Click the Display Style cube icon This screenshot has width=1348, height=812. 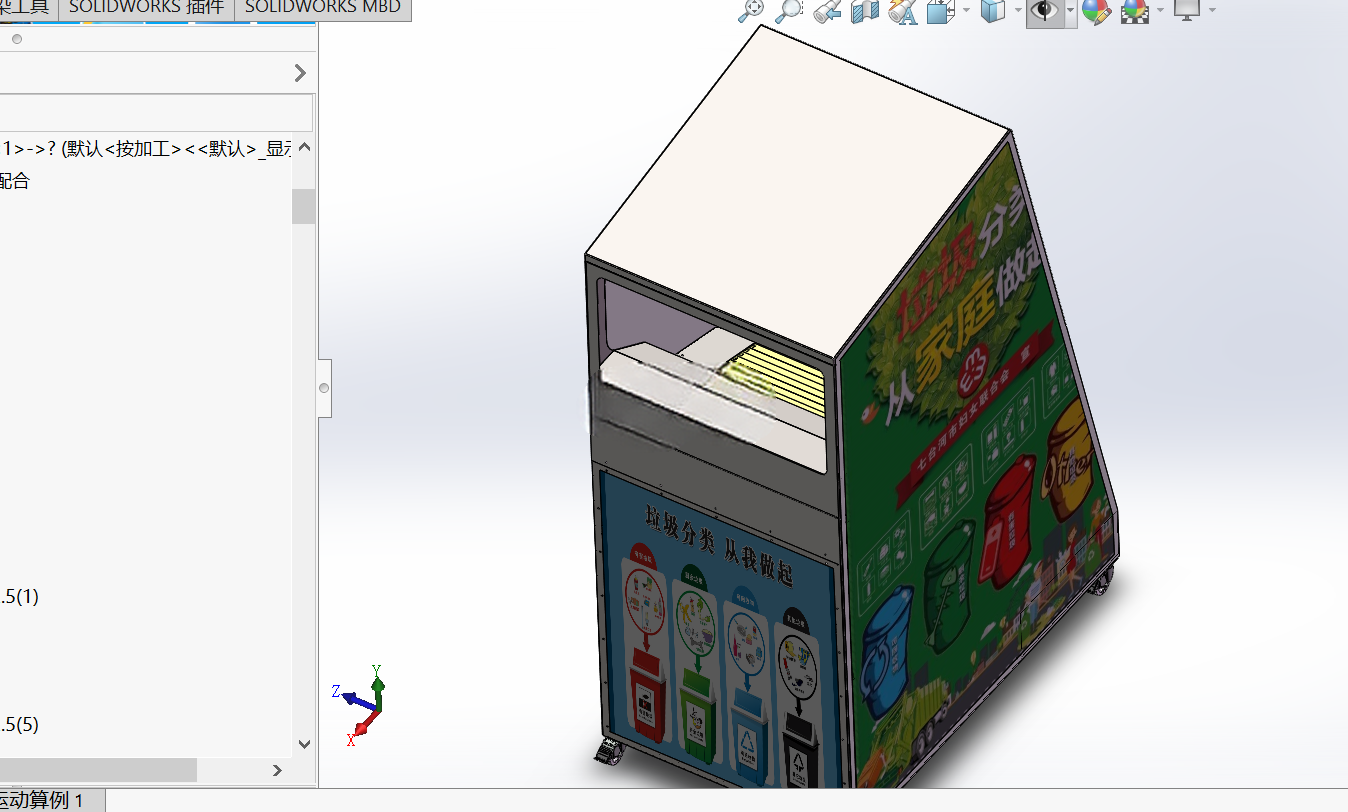click(x=992, y=11)
